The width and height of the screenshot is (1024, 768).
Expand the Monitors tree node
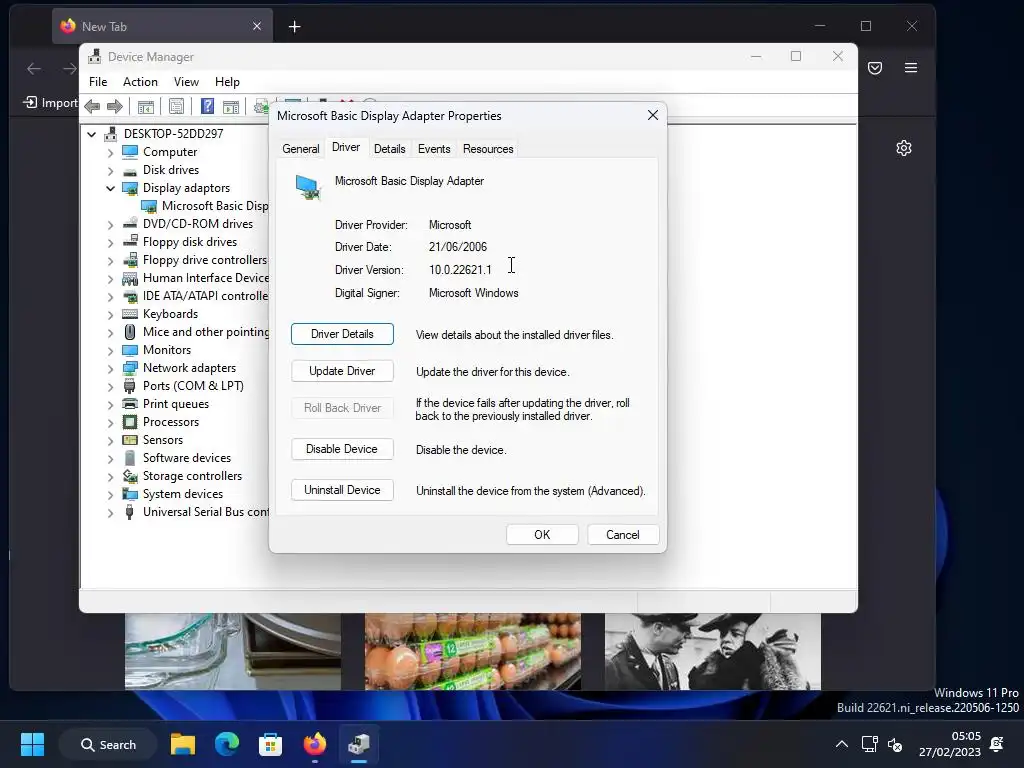coord(110,351)
